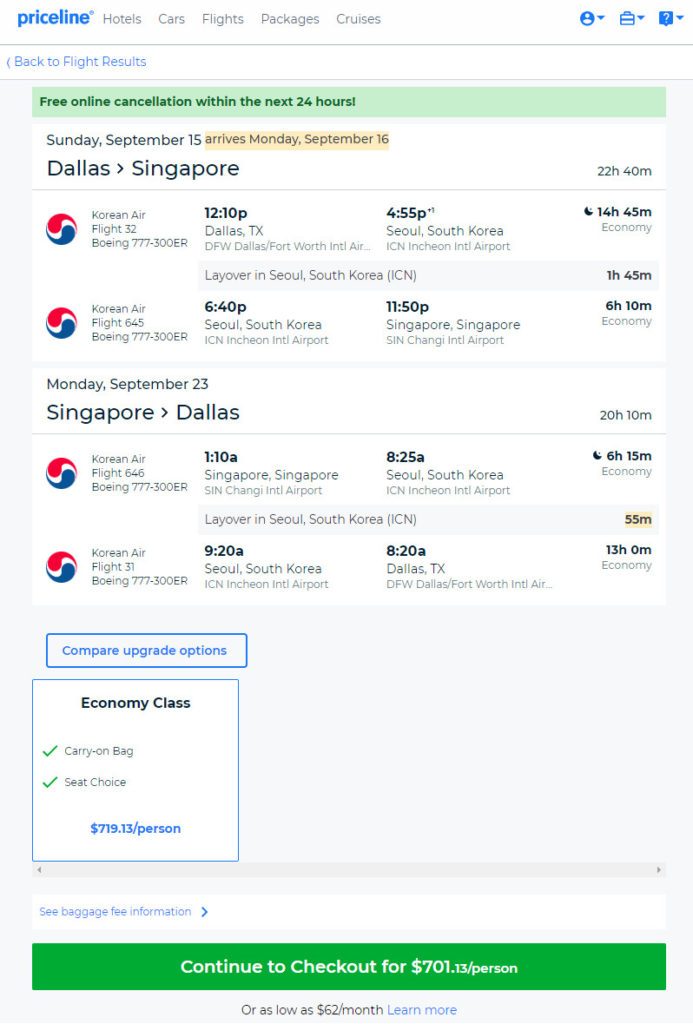
Task: Click the Korean Air logo for Flight 646
Action: 61,473
